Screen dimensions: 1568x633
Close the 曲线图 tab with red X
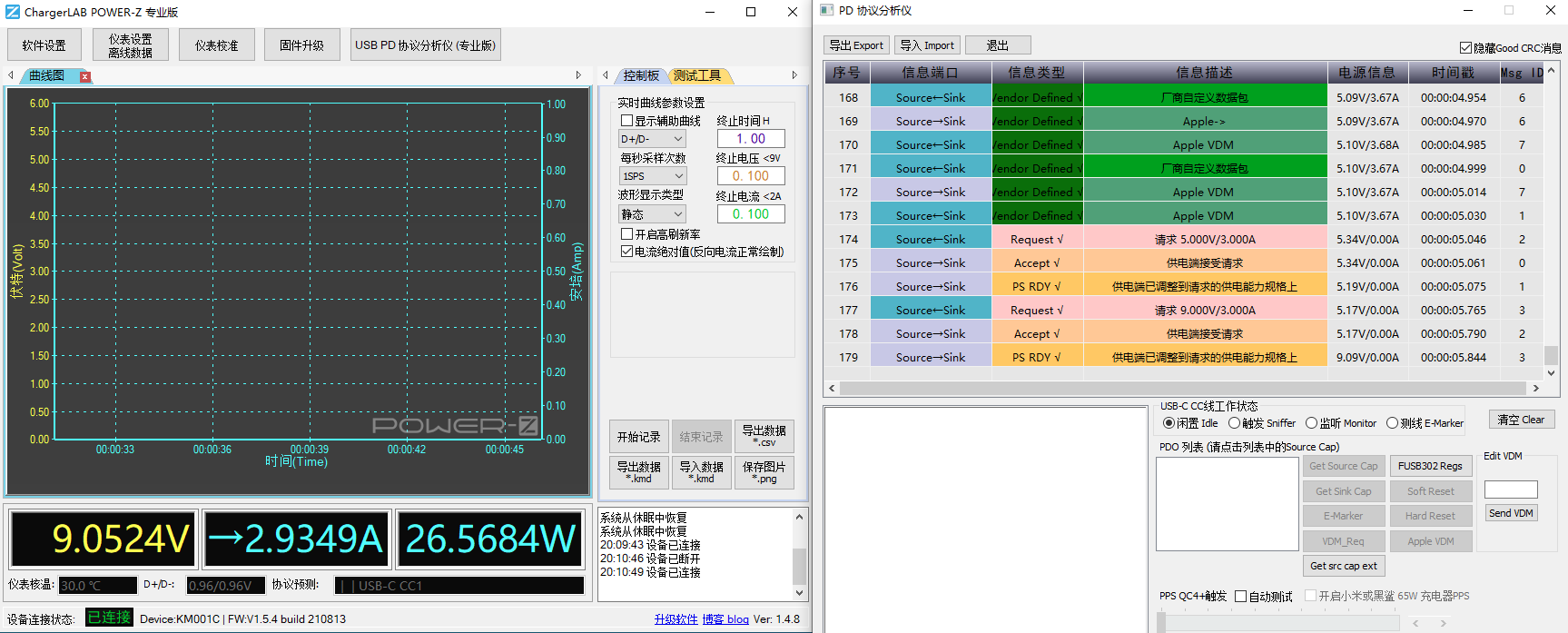coord(85,76)
